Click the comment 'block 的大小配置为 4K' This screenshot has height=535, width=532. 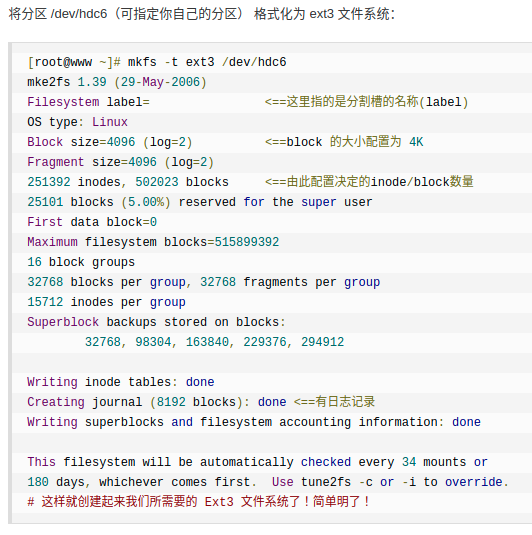pos(344,142)
